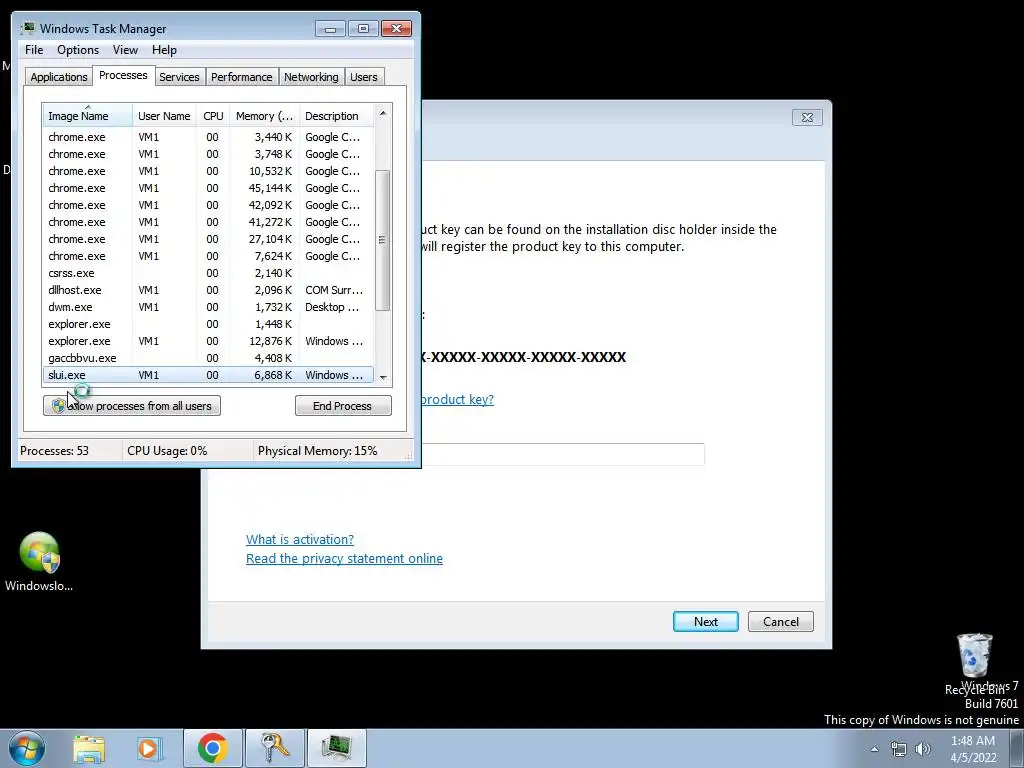Select the slui.exe process row
Image resolution: width=1024 pixels, height=768 pixels.
(x=208, y=375)
